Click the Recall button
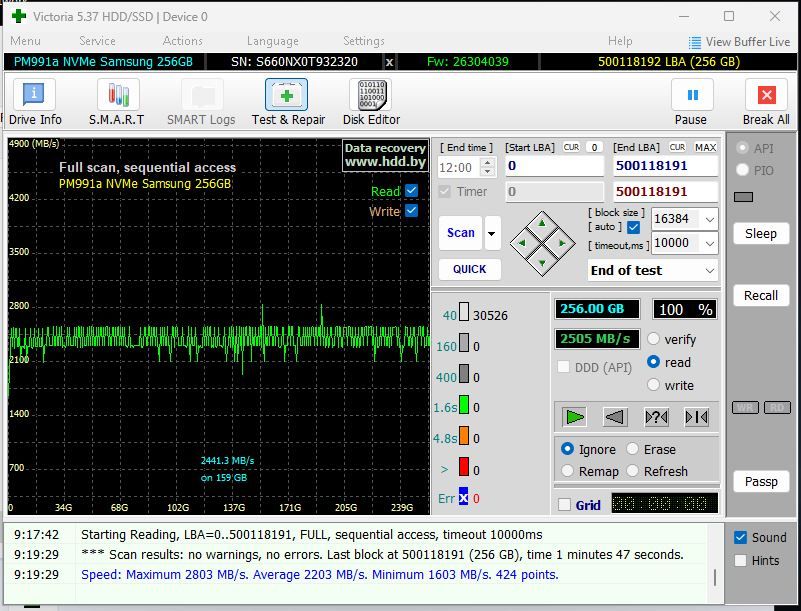 (761, 295)
